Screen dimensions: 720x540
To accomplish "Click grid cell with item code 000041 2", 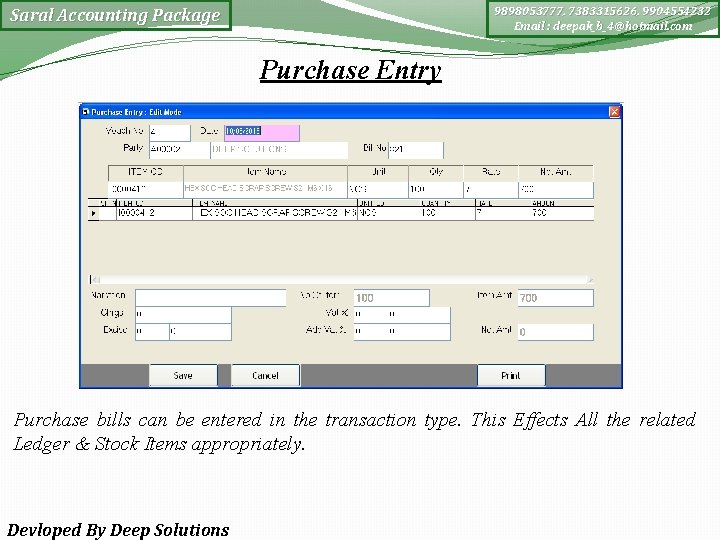I will 154,214.
